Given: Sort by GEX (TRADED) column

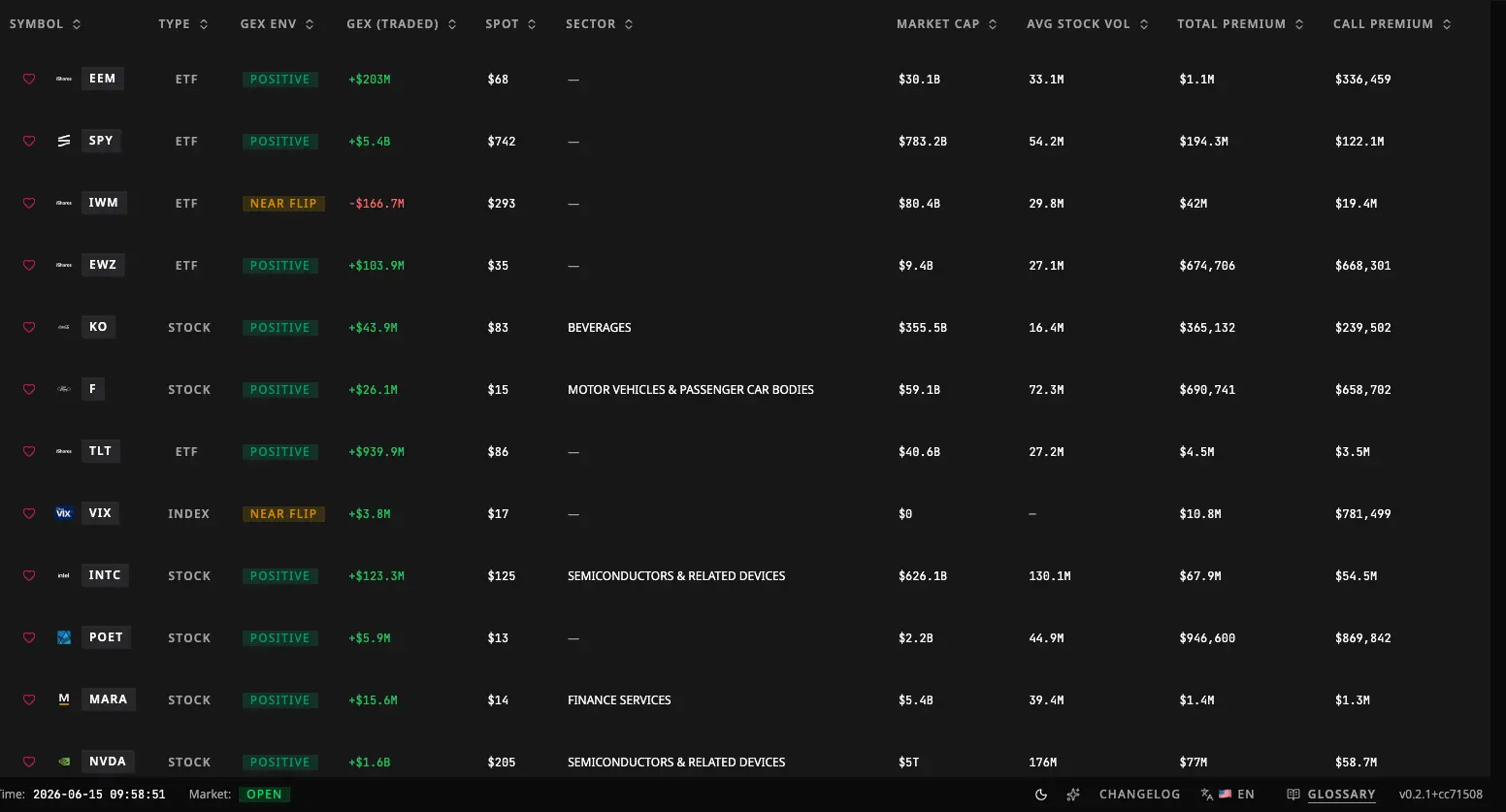Looking at the screenshot, I should click(402, 24).
